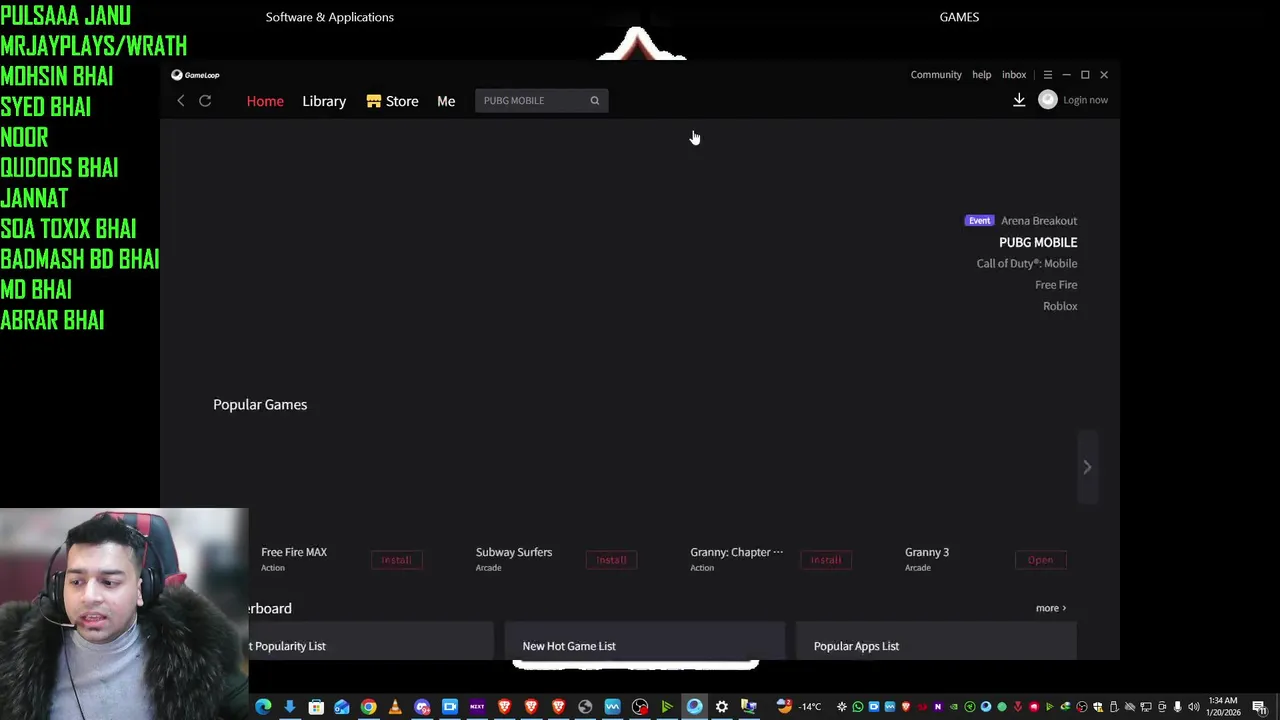Open the GameLoop hamburger menu

click(1047, 75)
